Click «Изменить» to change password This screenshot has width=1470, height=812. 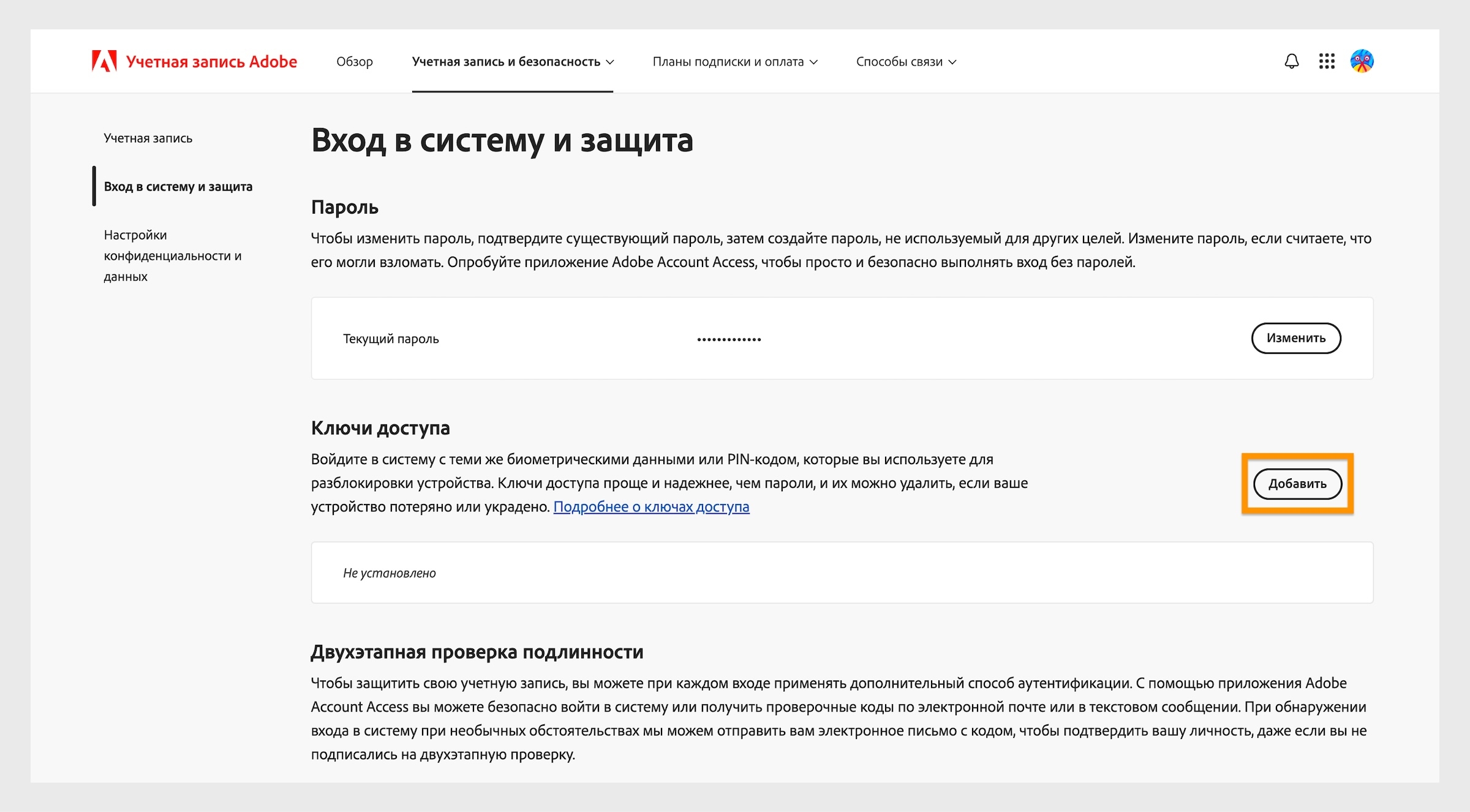point(1295,337)
